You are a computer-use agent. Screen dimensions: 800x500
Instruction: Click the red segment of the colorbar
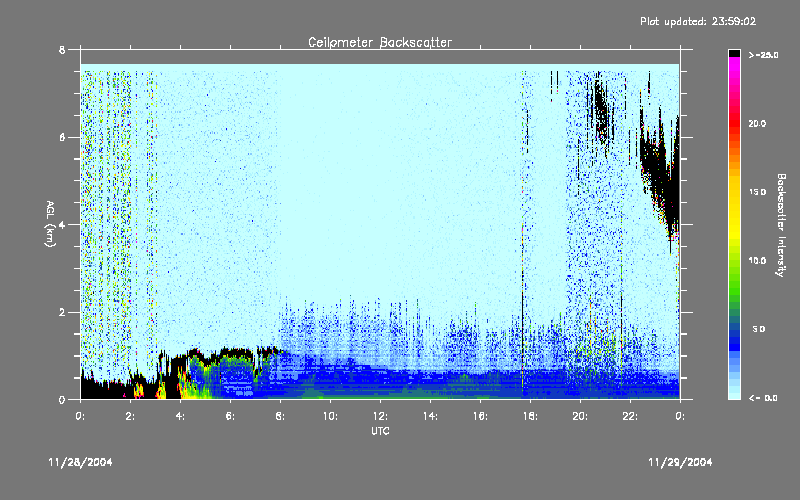point(734,122)
